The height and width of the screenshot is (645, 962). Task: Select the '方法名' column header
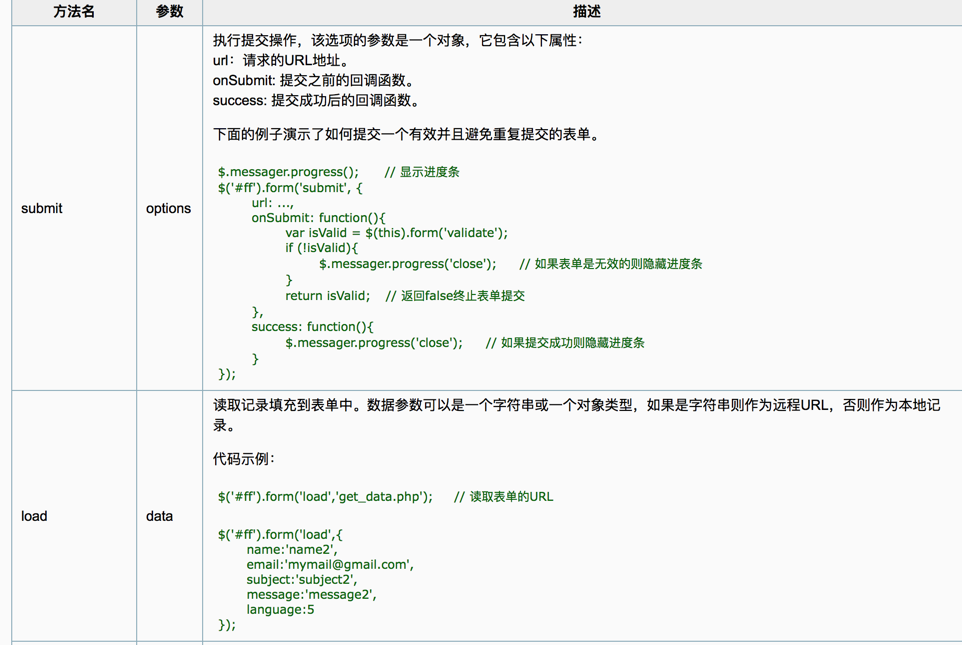click(x=74, y=12)
